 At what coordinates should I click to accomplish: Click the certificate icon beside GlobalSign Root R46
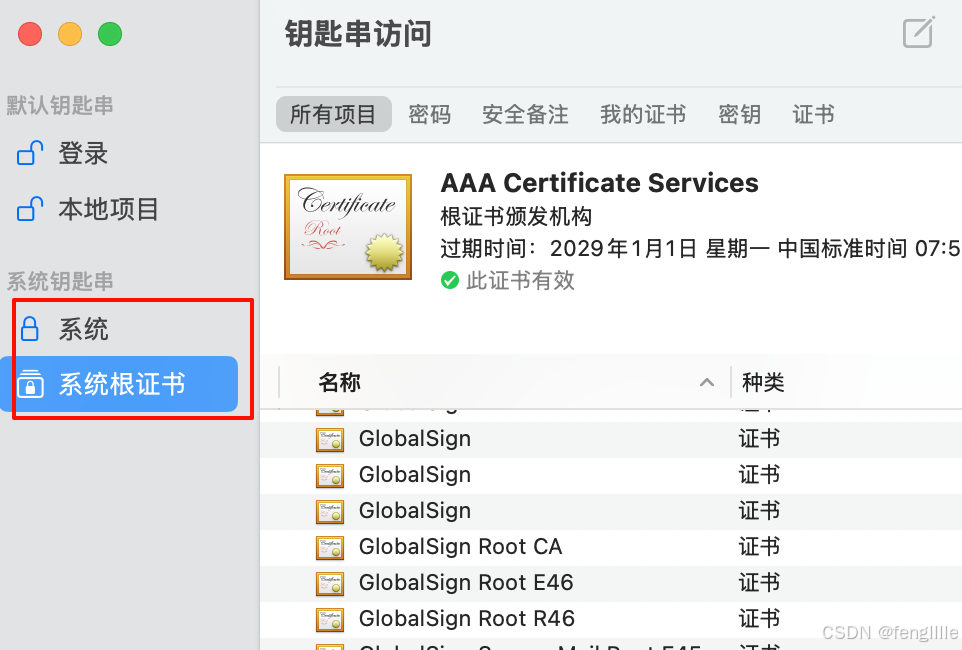point(330,619)
